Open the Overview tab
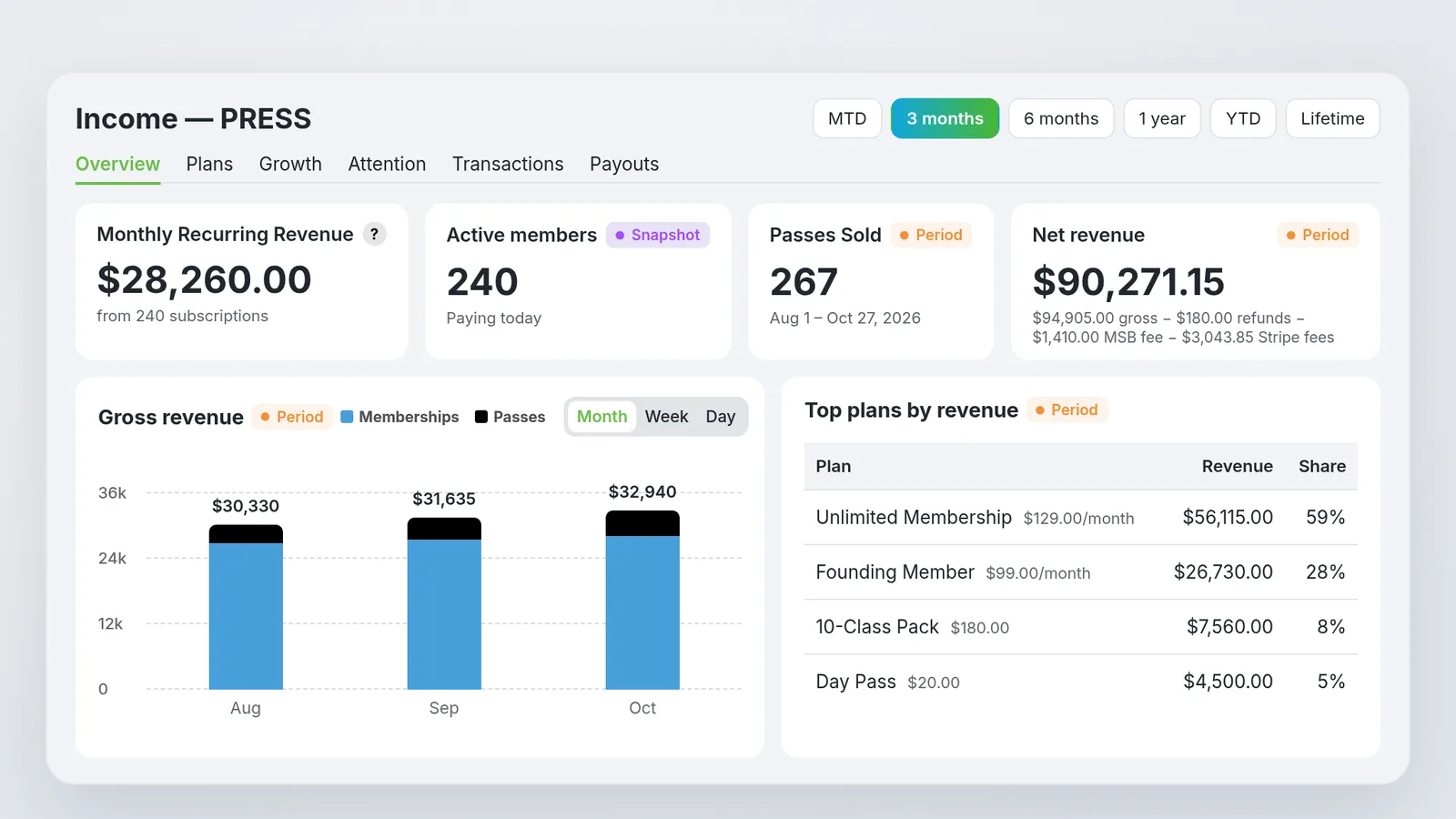 pos(117,164)
